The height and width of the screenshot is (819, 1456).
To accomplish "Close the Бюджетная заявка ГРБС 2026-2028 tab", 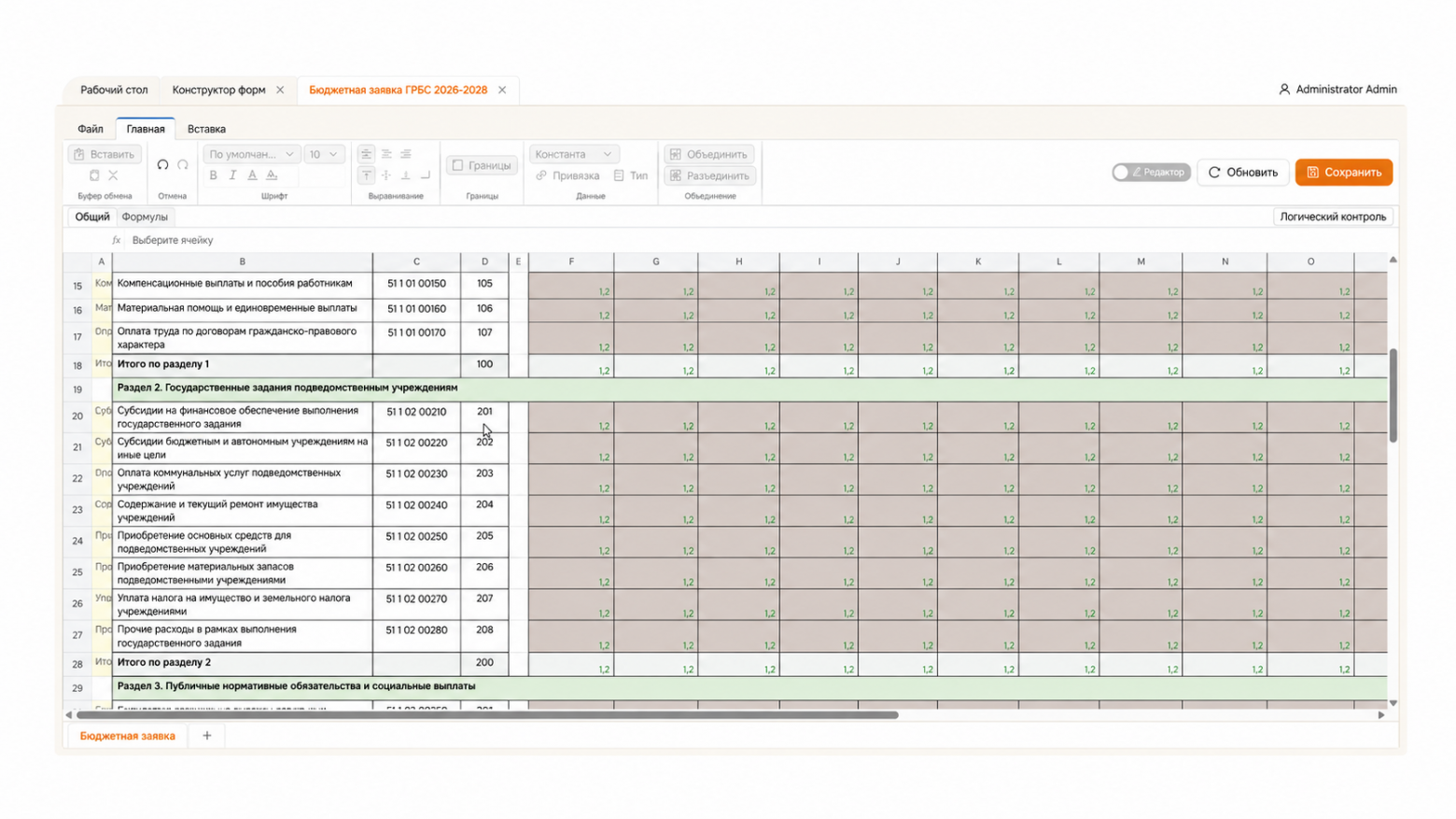I will (502, 91).
